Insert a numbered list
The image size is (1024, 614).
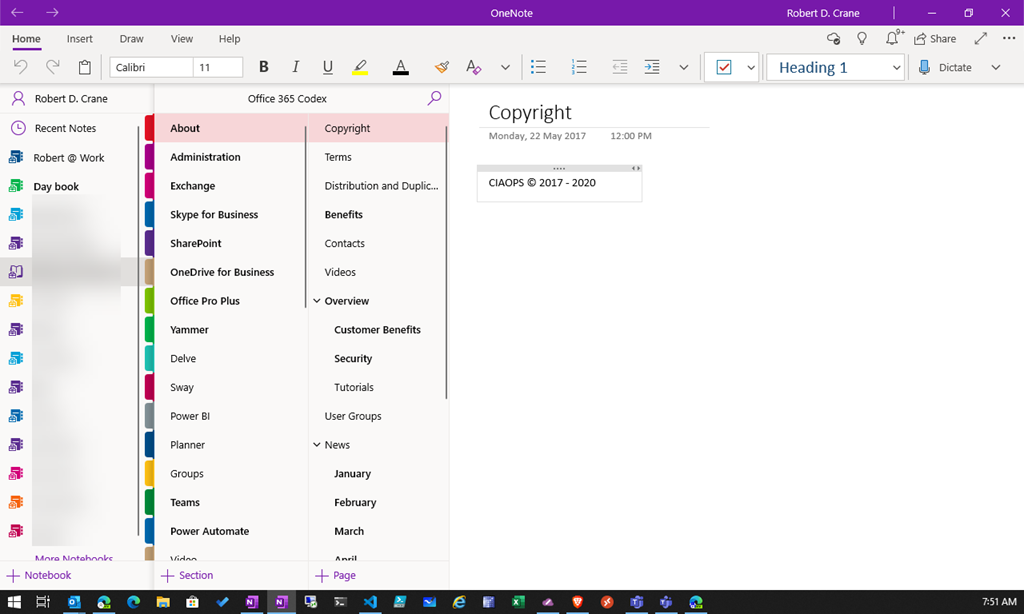point(579,67)
